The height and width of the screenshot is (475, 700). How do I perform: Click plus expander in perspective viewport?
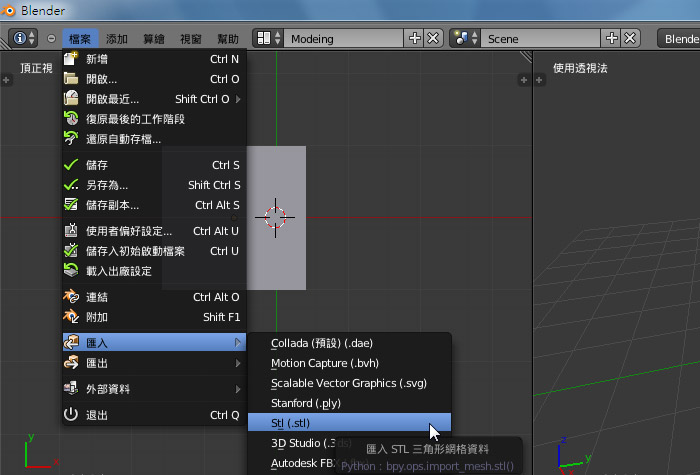(539, 80)
